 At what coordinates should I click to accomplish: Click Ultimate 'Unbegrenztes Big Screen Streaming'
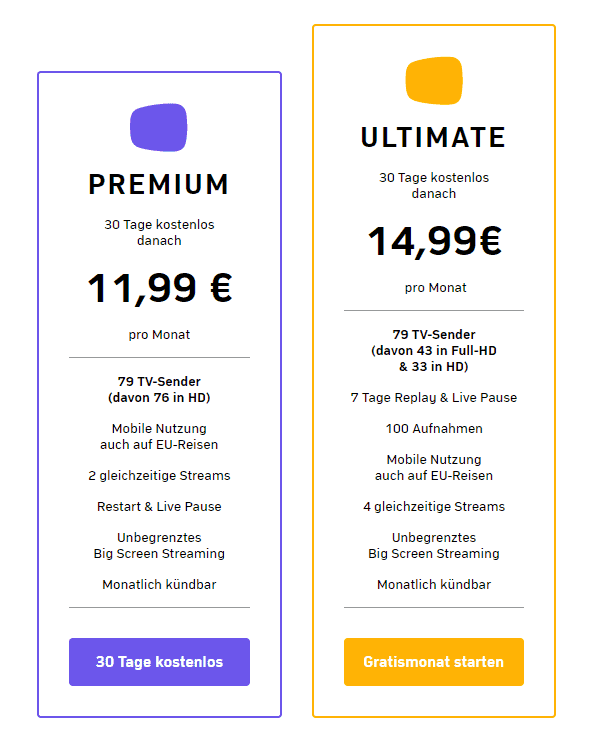(x=434, y=546)
